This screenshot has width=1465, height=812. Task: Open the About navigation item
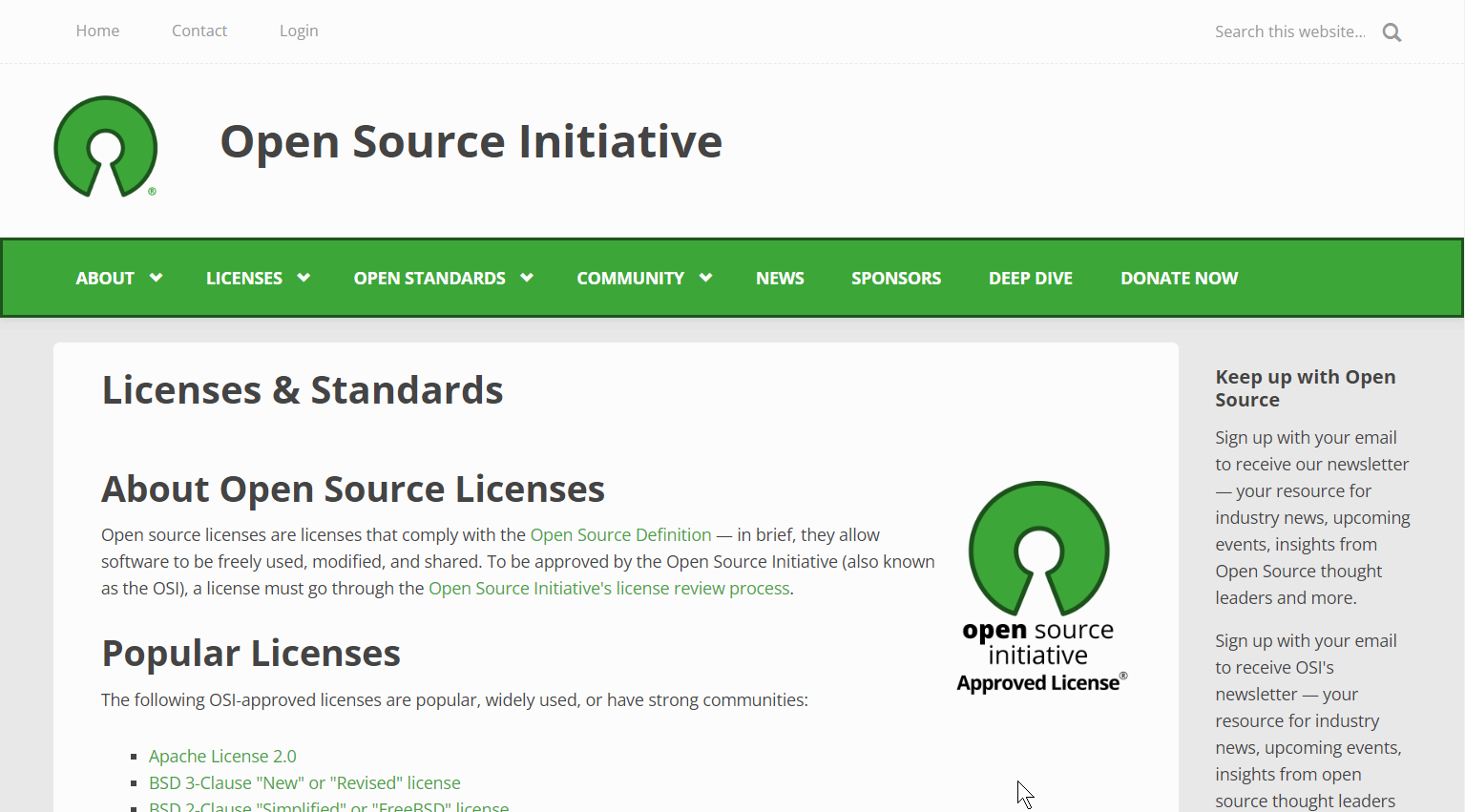(105, 278)
